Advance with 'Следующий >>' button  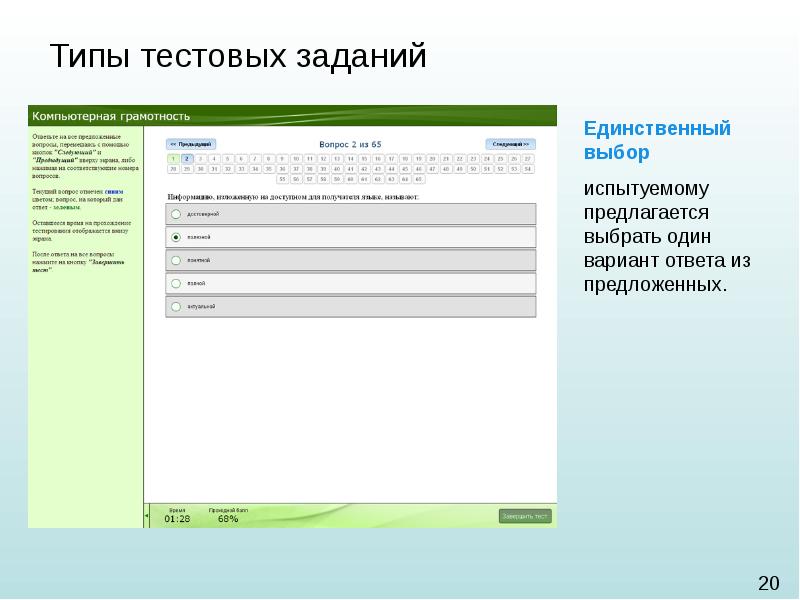tap(510, 144)
